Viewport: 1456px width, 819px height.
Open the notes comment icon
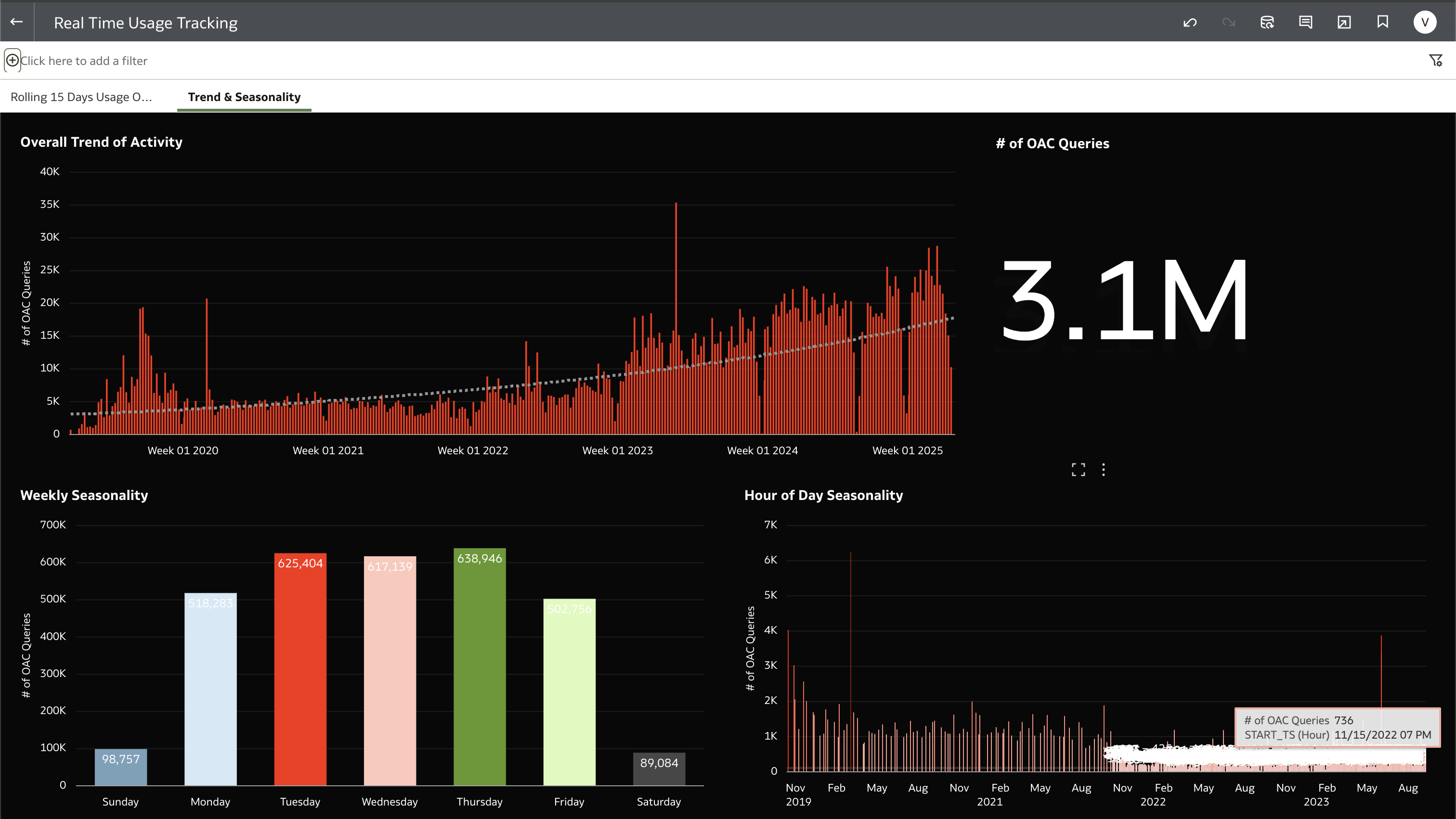(1305, 23)
